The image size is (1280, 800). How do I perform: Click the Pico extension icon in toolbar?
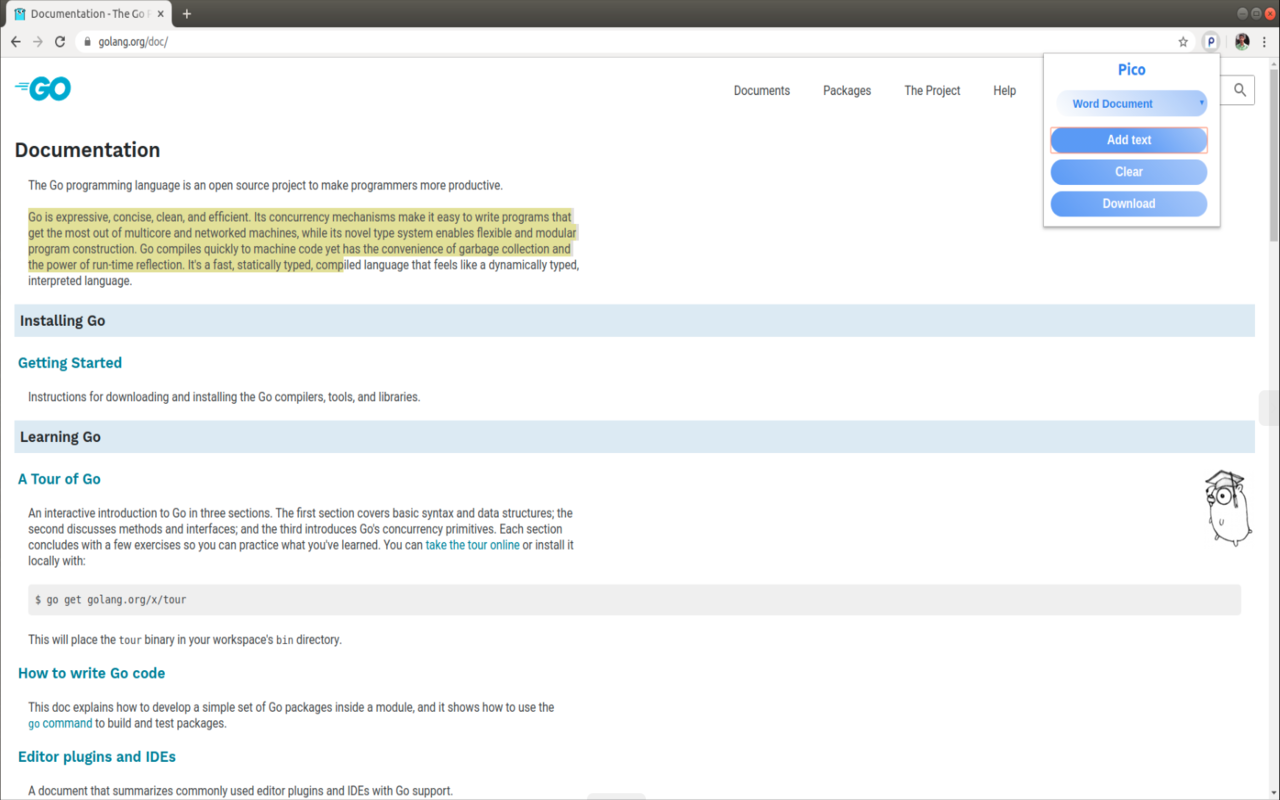(x=1211, y=42)
